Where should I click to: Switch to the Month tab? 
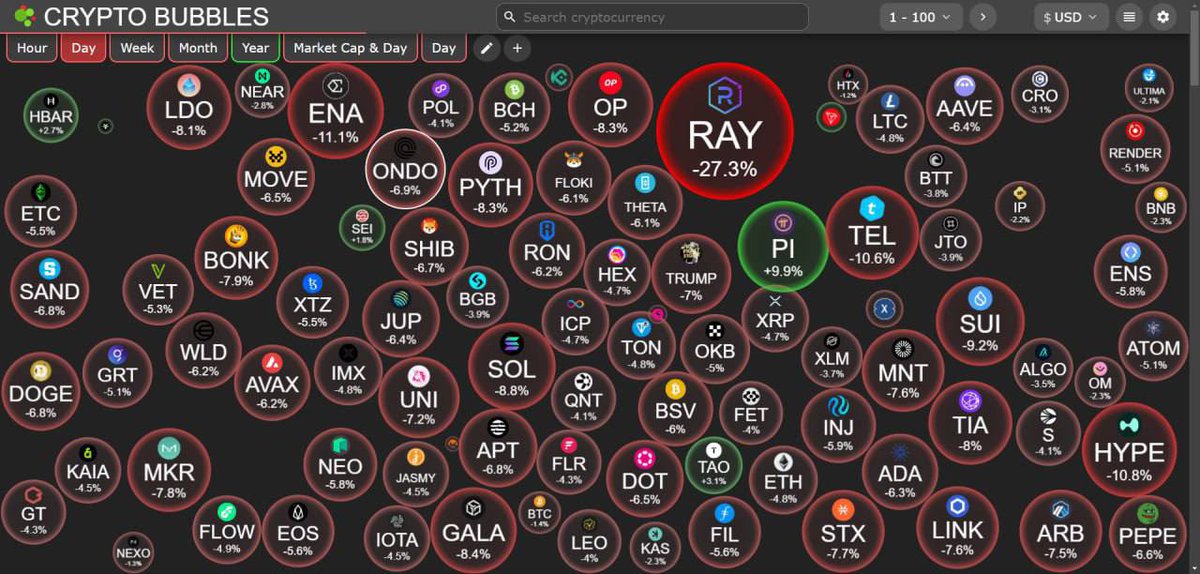tap(198, 48)
